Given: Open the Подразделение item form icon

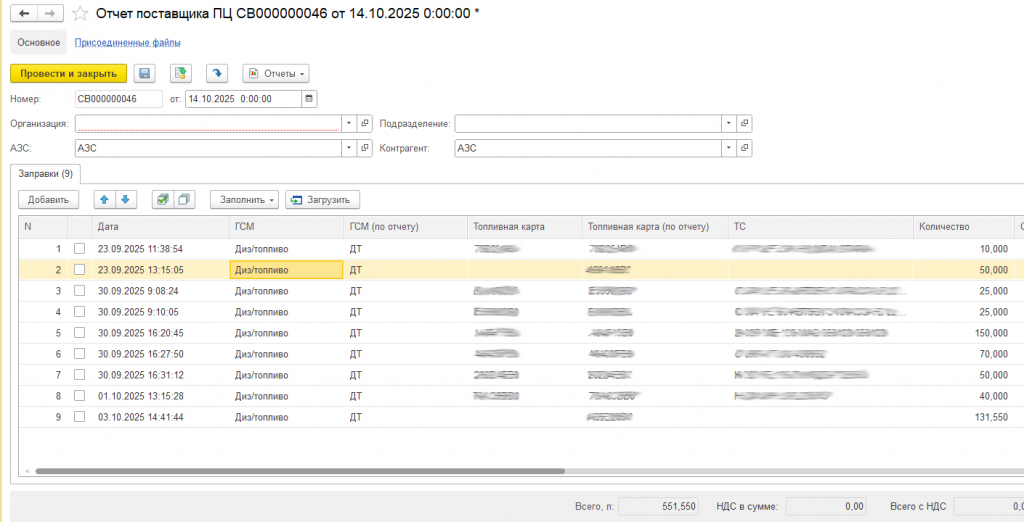Looking at the screenshot, I should 744,123.
